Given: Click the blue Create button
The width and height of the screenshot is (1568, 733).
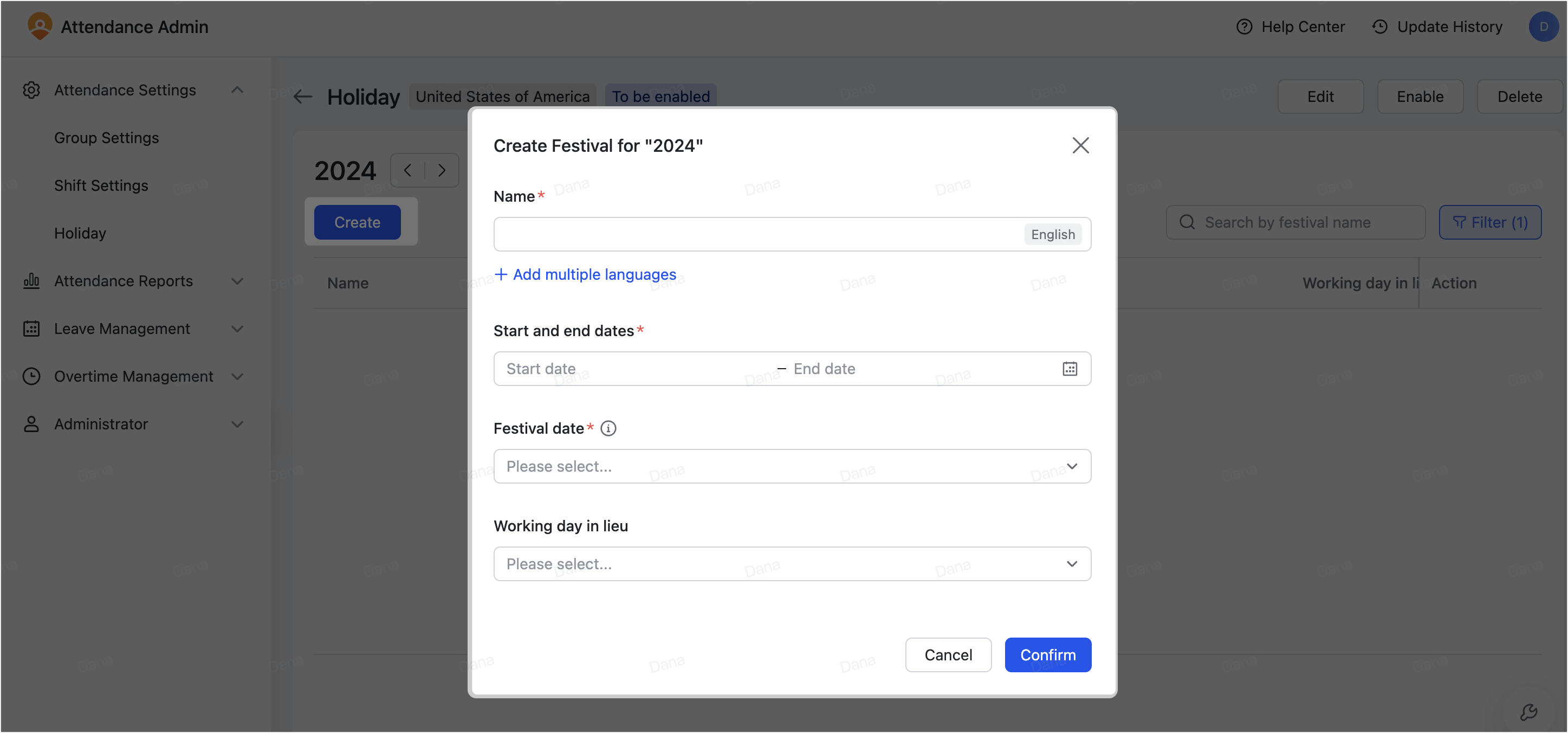Looking at the screenshot, I should coord(357,222).
